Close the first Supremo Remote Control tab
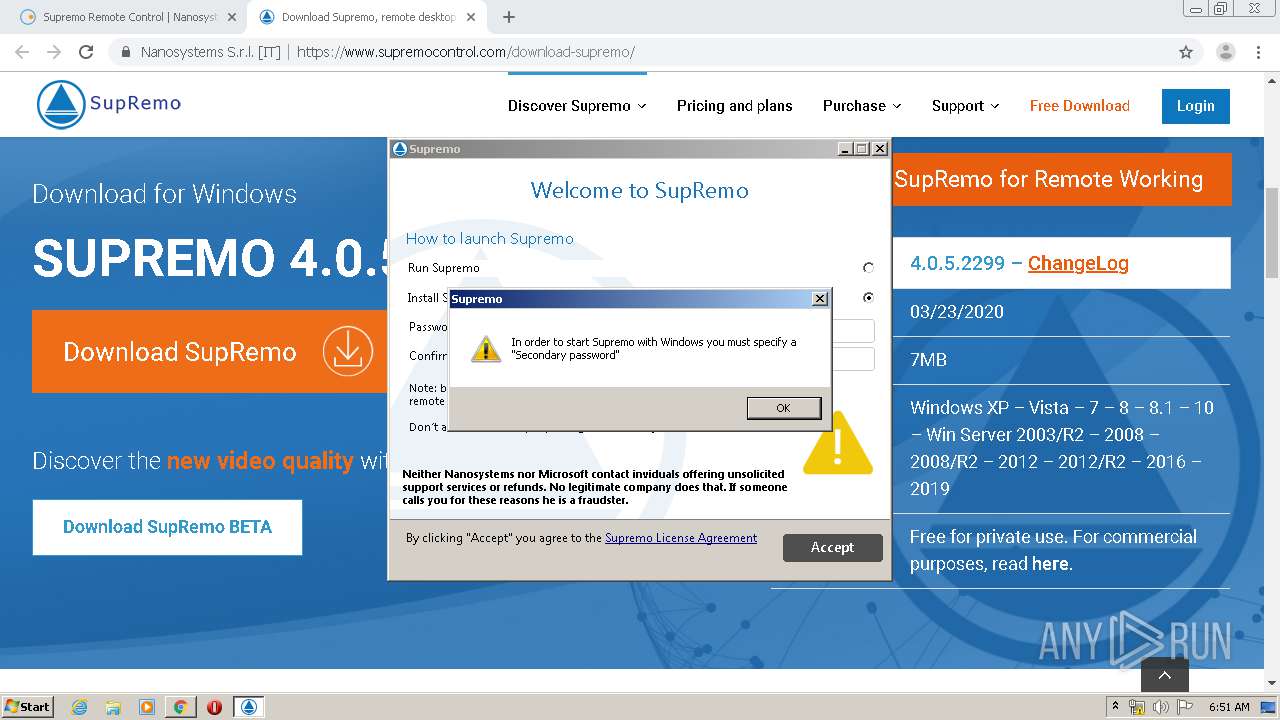The image size is (1280, 720). (232, 17)
